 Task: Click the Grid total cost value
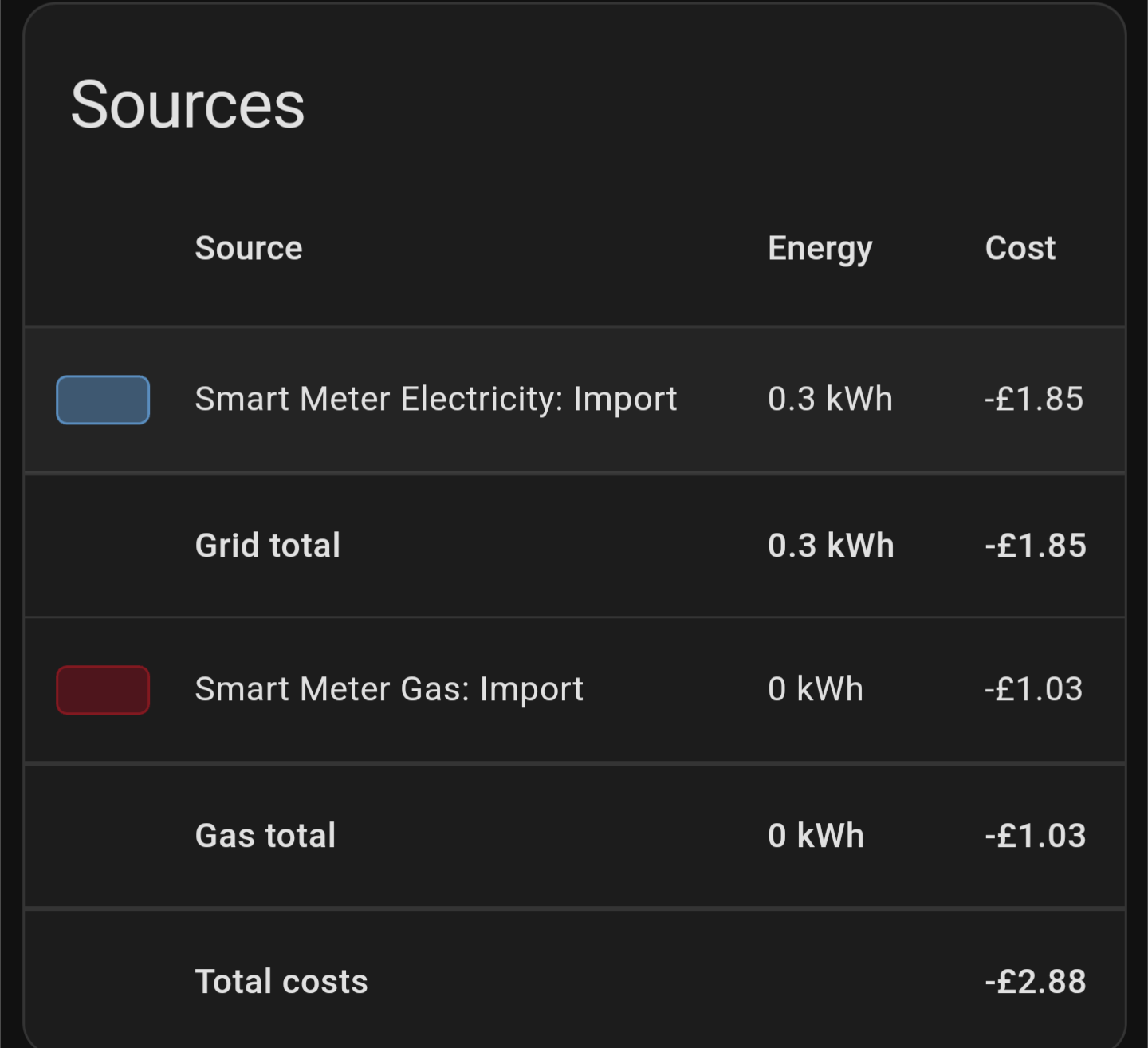[x=1036, y=546]
